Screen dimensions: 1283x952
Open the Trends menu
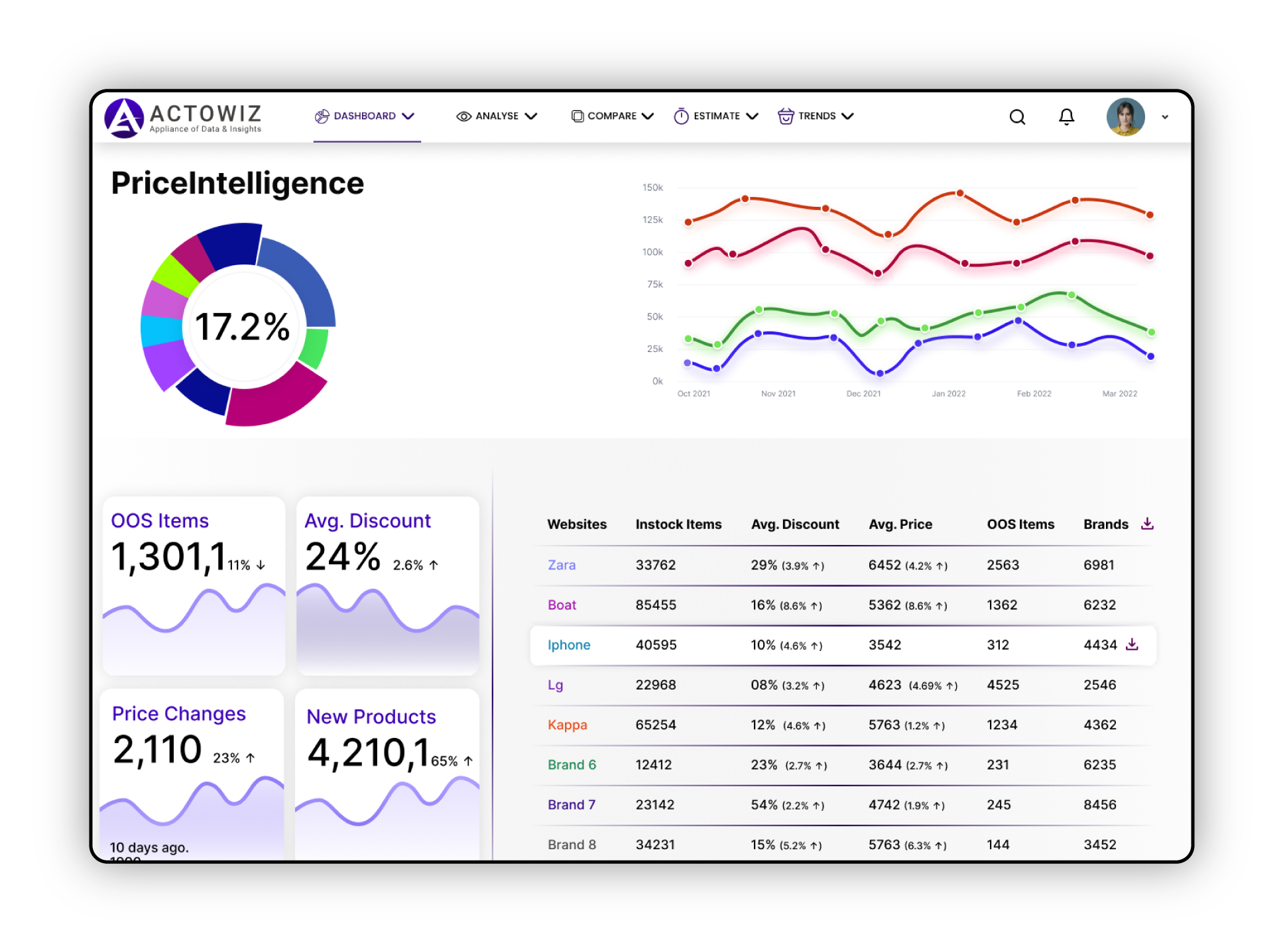click(x=816, y=116)
